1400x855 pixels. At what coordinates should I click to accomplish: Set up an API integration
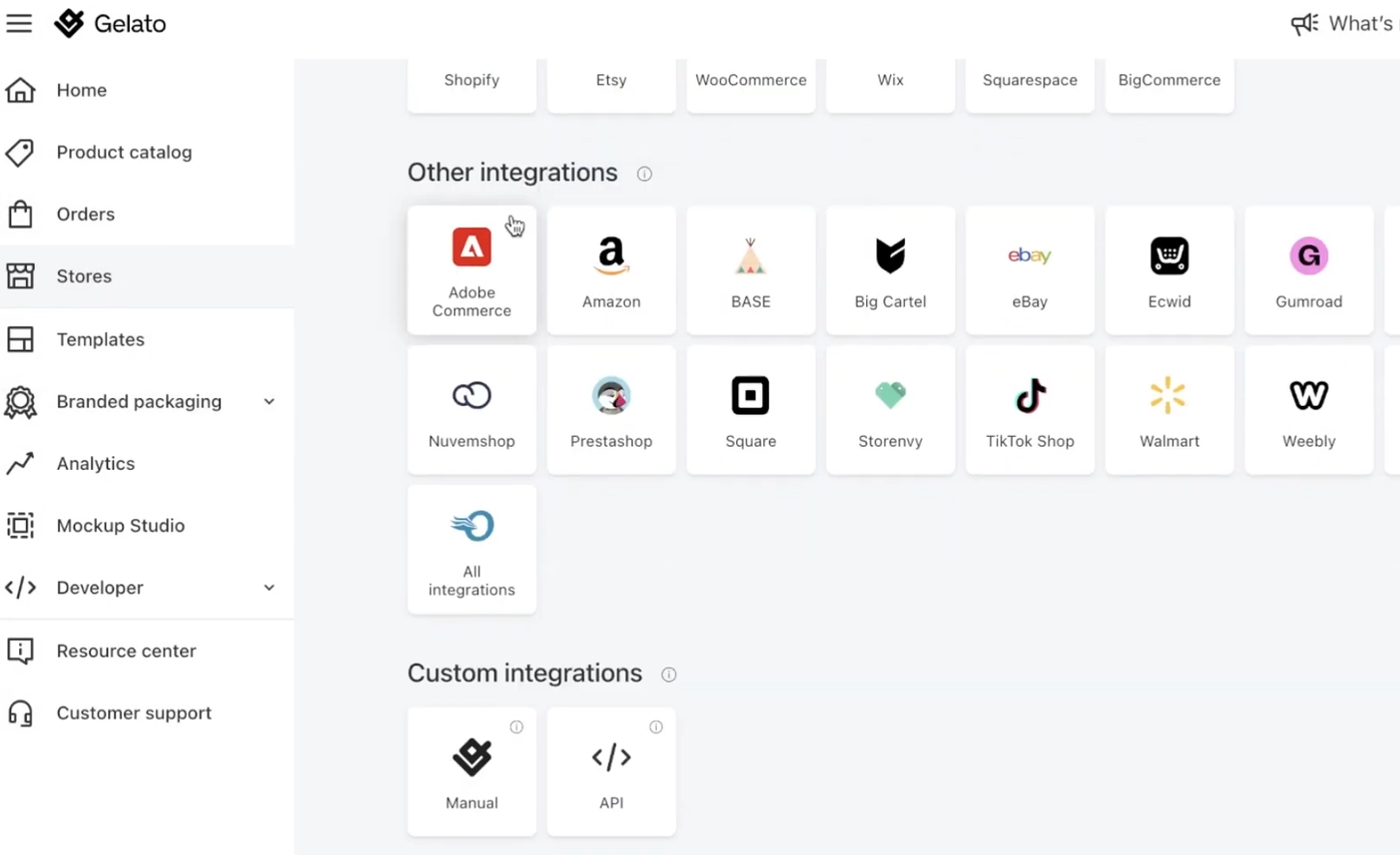(x=611, y=772)
